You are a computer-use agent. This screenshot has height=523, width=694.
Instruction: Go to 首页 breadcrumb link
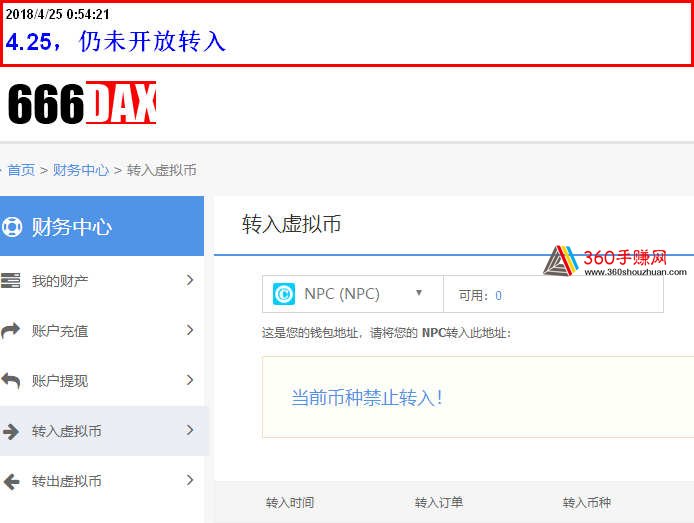point(21,170)
